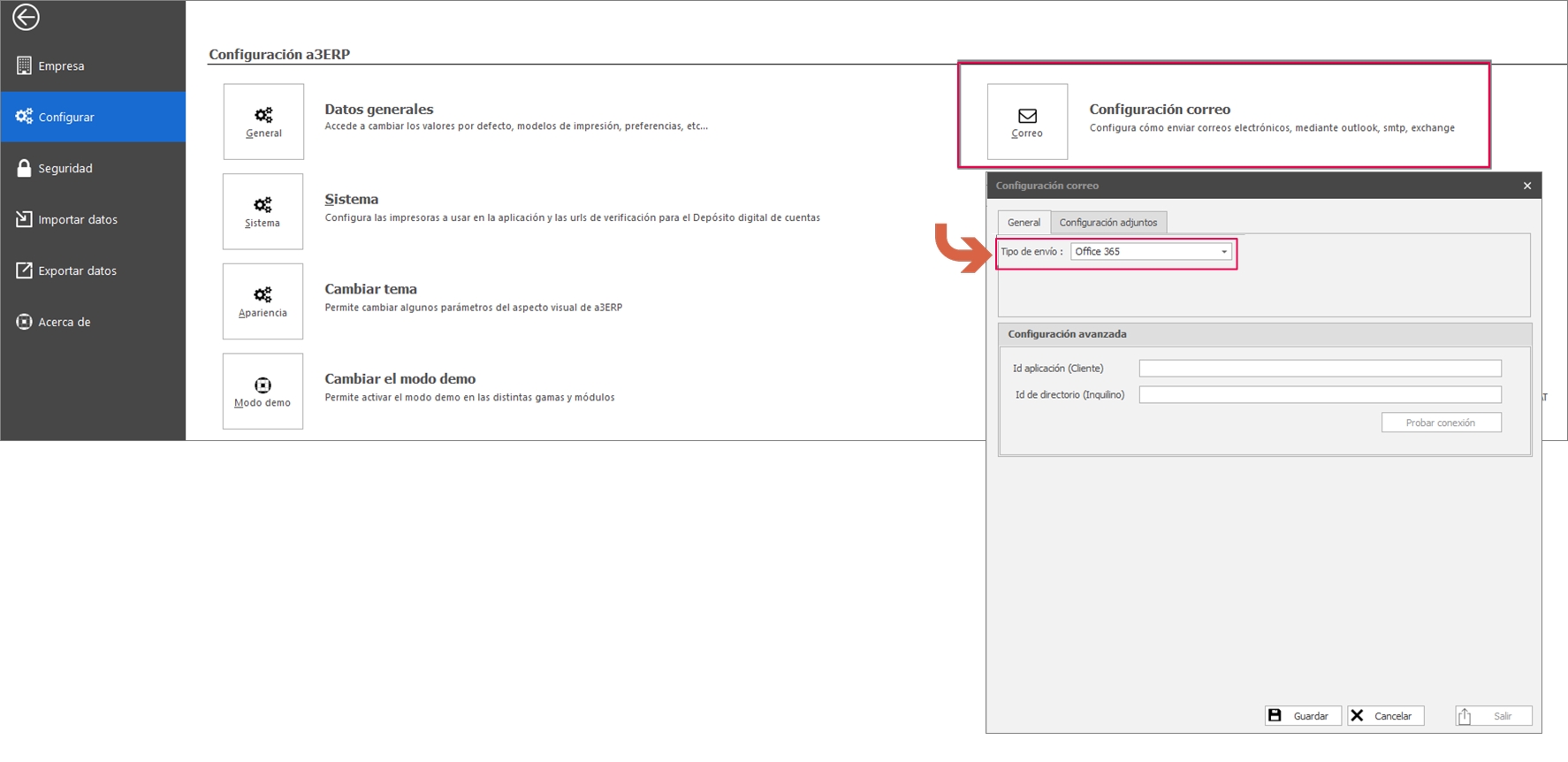Open the Seguridad sidebar section
1568x762 pixels.
point(93,168)
